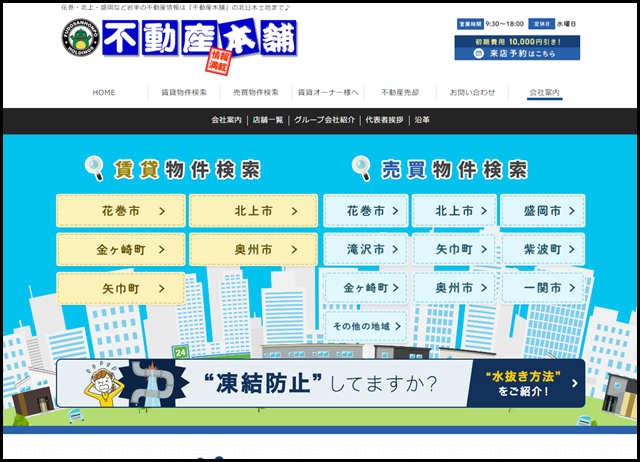640x462 pixels.
Task: Click the 定休日 label badge
Action: (x=542, y=24)
